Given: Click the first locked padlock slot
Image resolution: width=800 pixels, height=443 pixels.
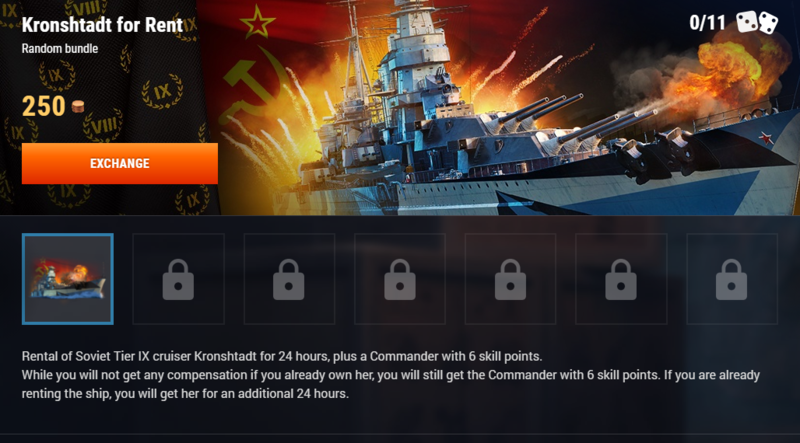Looking at the screenshot, I should [178, 279].
